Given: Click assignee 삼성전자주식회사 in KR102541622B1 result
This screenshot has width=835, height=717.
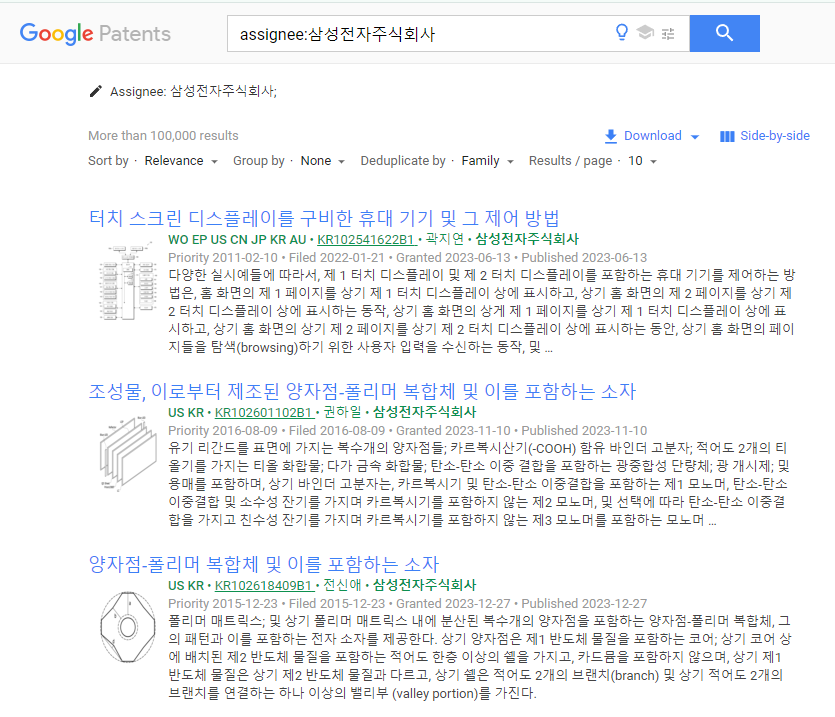Looking at the screenshot, I should tap(527, 239).
